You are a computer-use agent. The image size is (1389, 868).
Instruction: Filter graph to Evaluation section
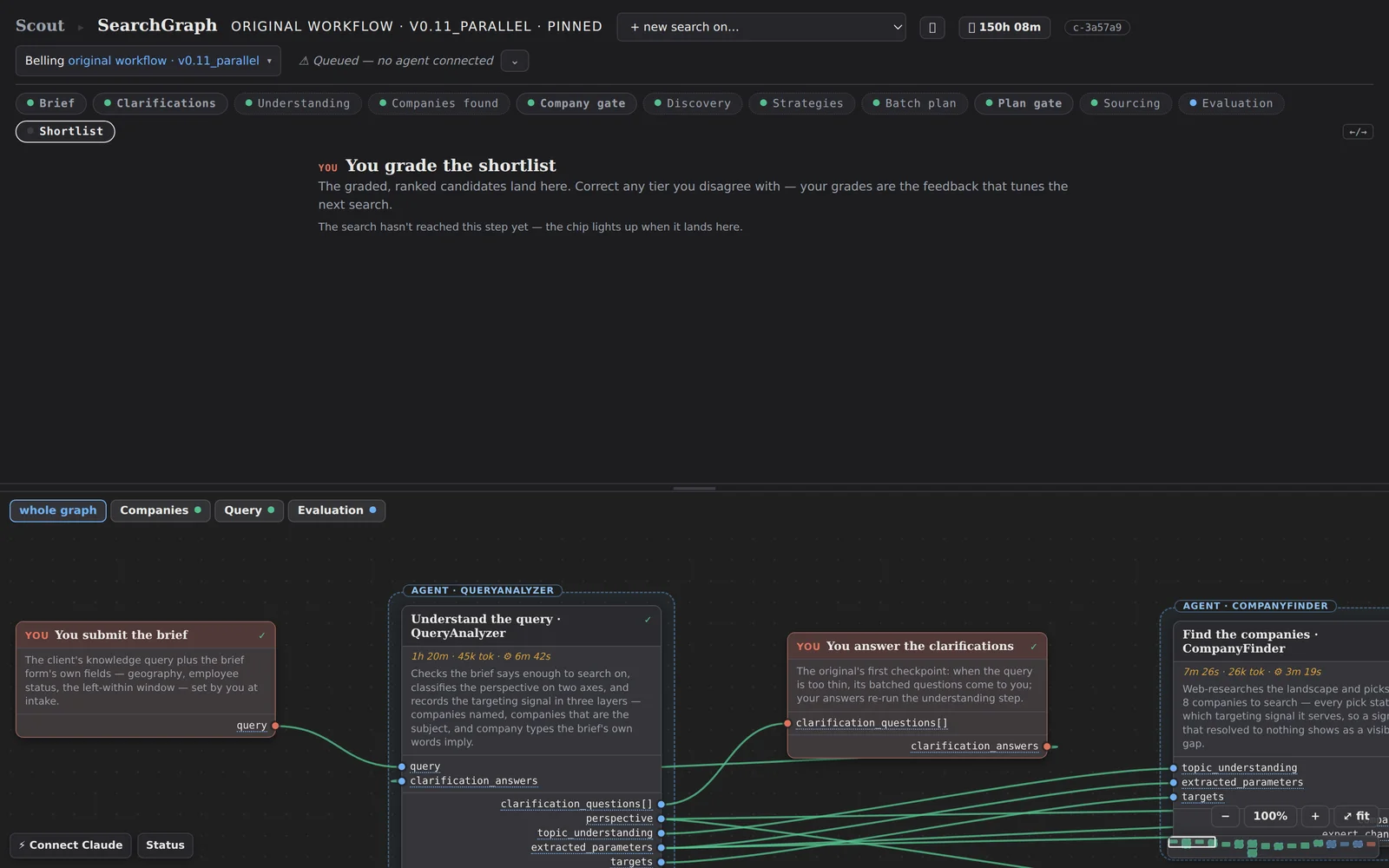tap(337, 510)
